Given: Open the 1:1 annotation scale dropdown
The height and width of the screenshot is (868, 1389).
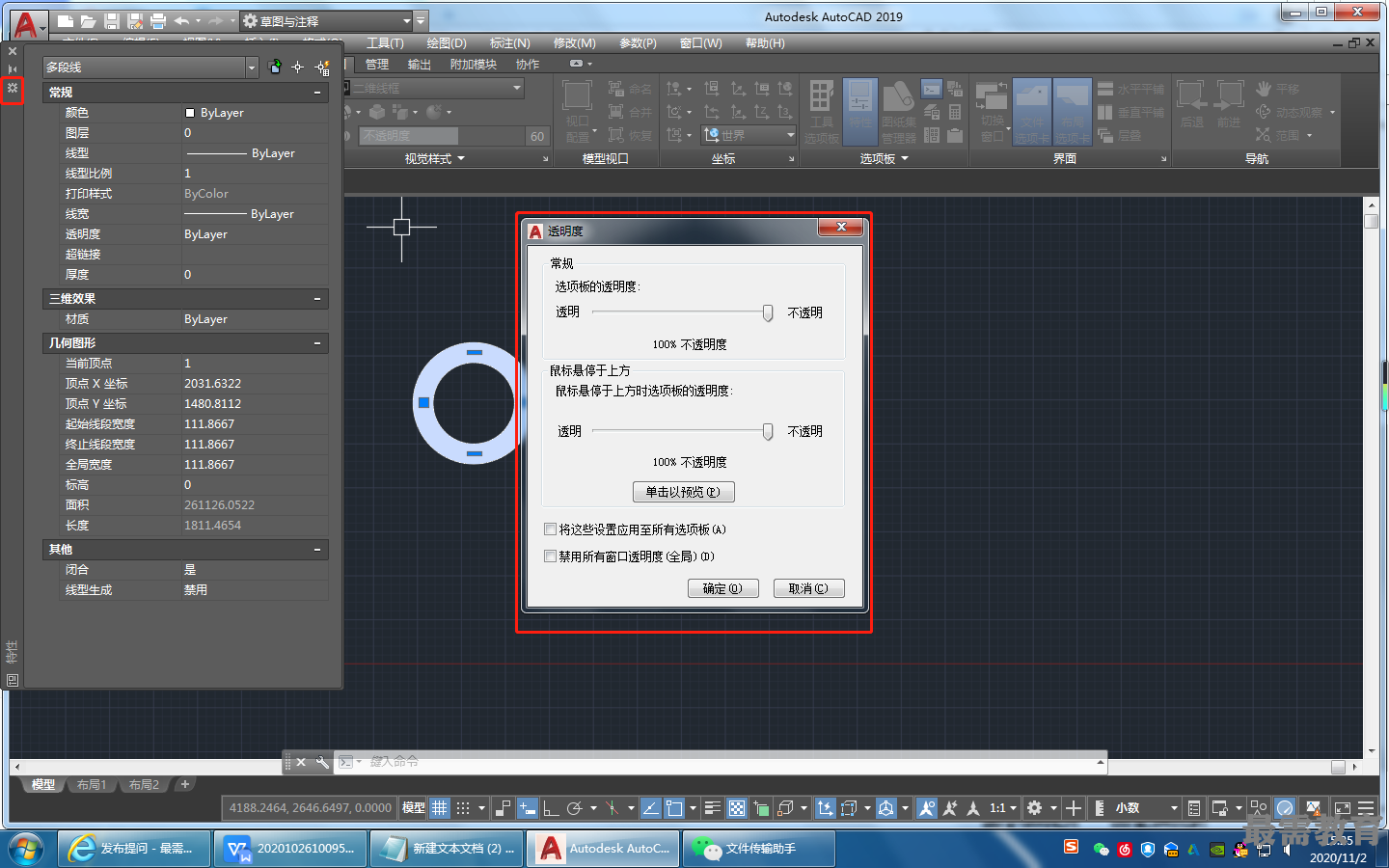Looking at the screenshot, I should pyautogui.click(x=1003, y=808).
